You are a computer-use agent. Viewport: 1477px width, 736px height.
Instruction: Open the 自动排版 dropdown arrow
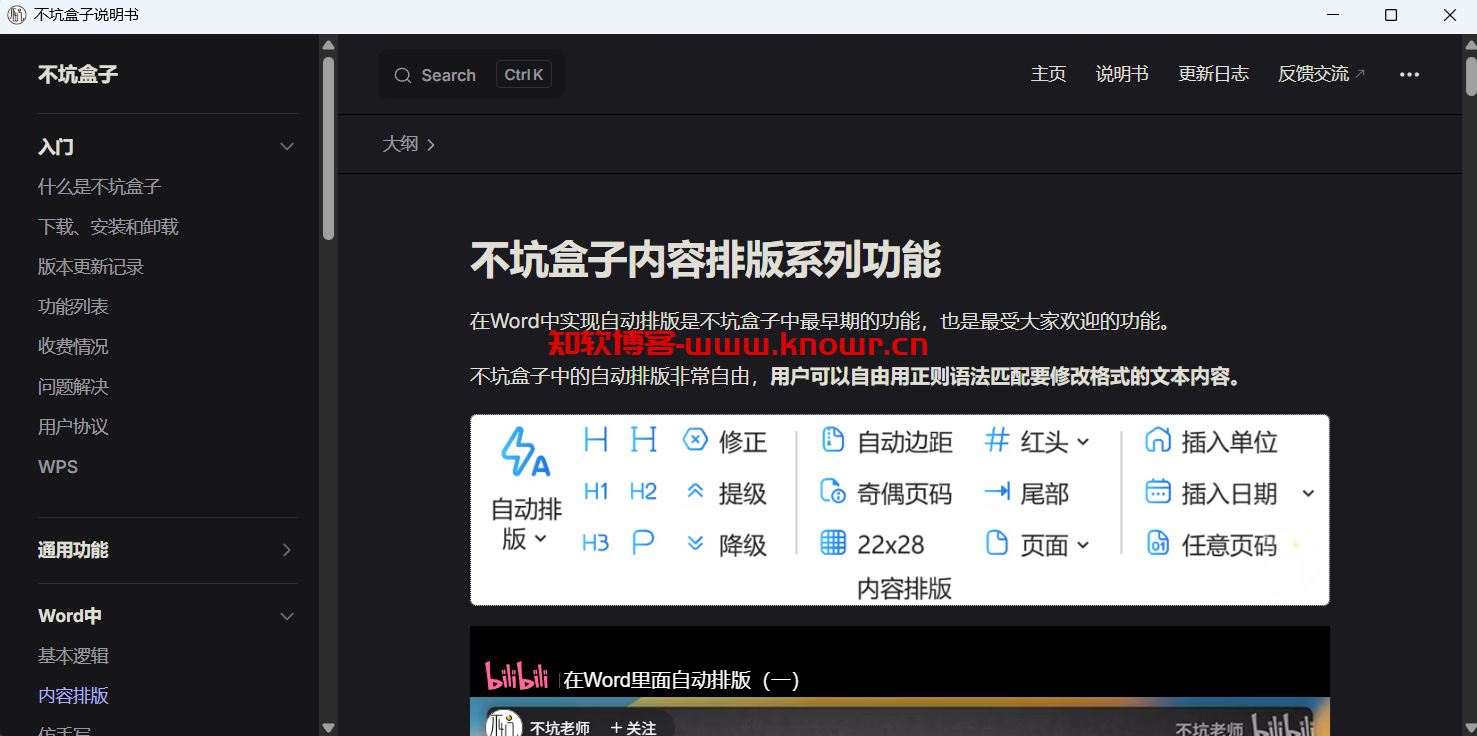point(541,539)
